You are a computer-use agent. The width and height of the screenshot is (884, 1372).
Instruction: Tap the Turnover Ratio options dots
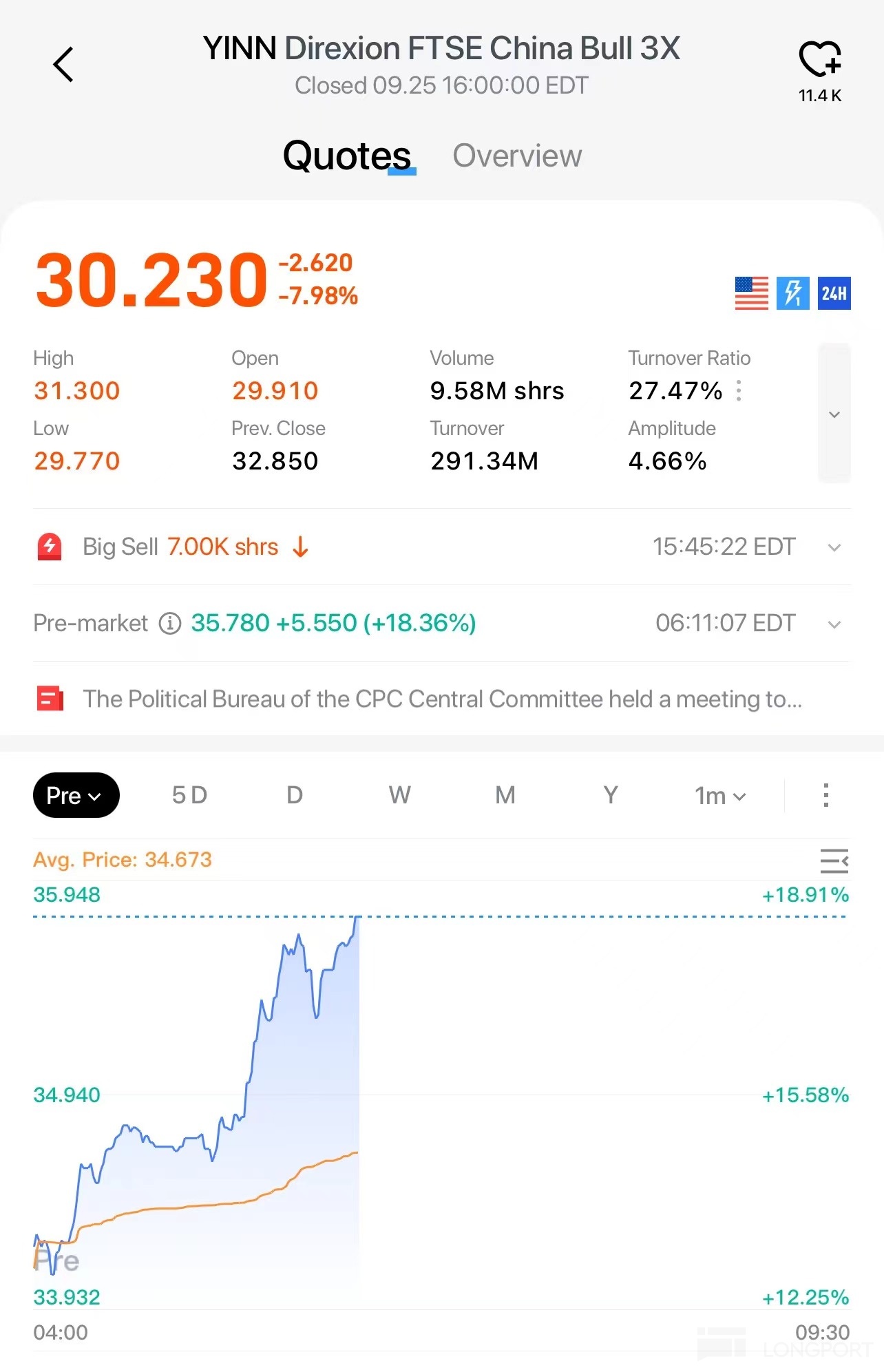coord(739,391)
